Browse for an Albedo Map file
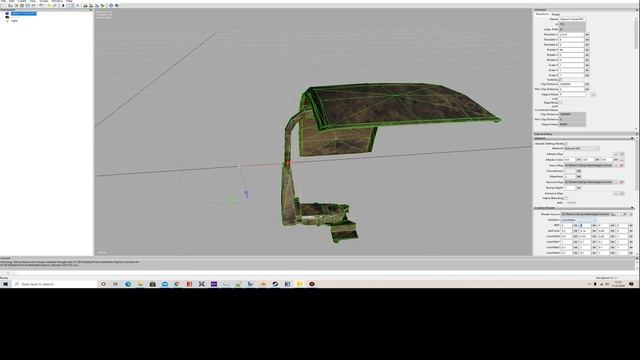The height and width of the screenshot is (360, 640). tap(616, 154)
